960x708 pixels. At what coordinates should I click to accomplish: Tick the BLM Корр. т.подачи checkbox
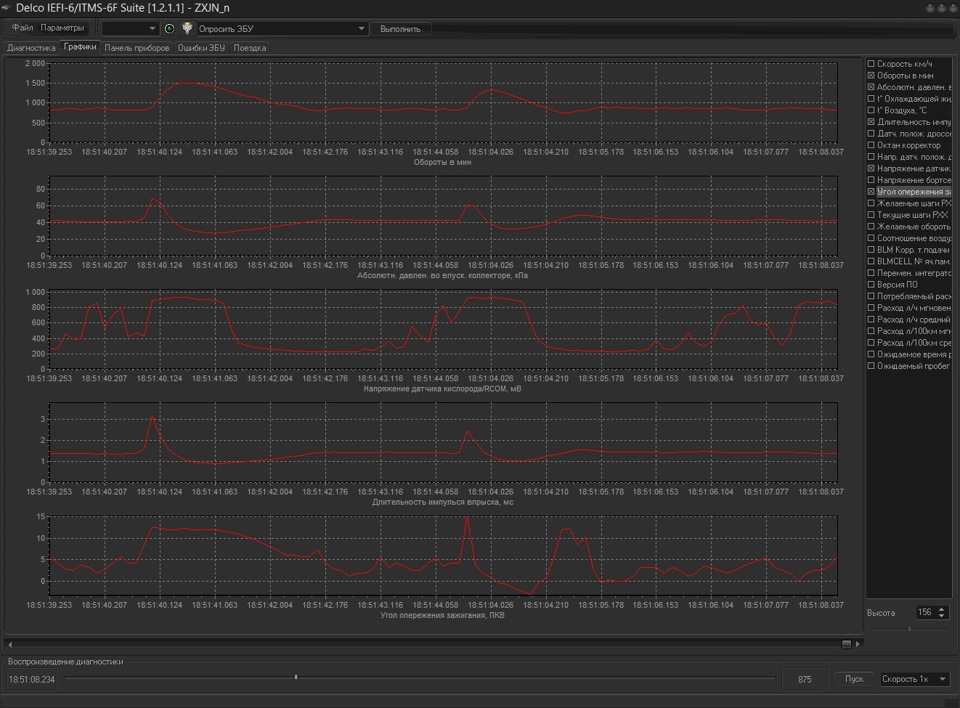tap(871, 250)
